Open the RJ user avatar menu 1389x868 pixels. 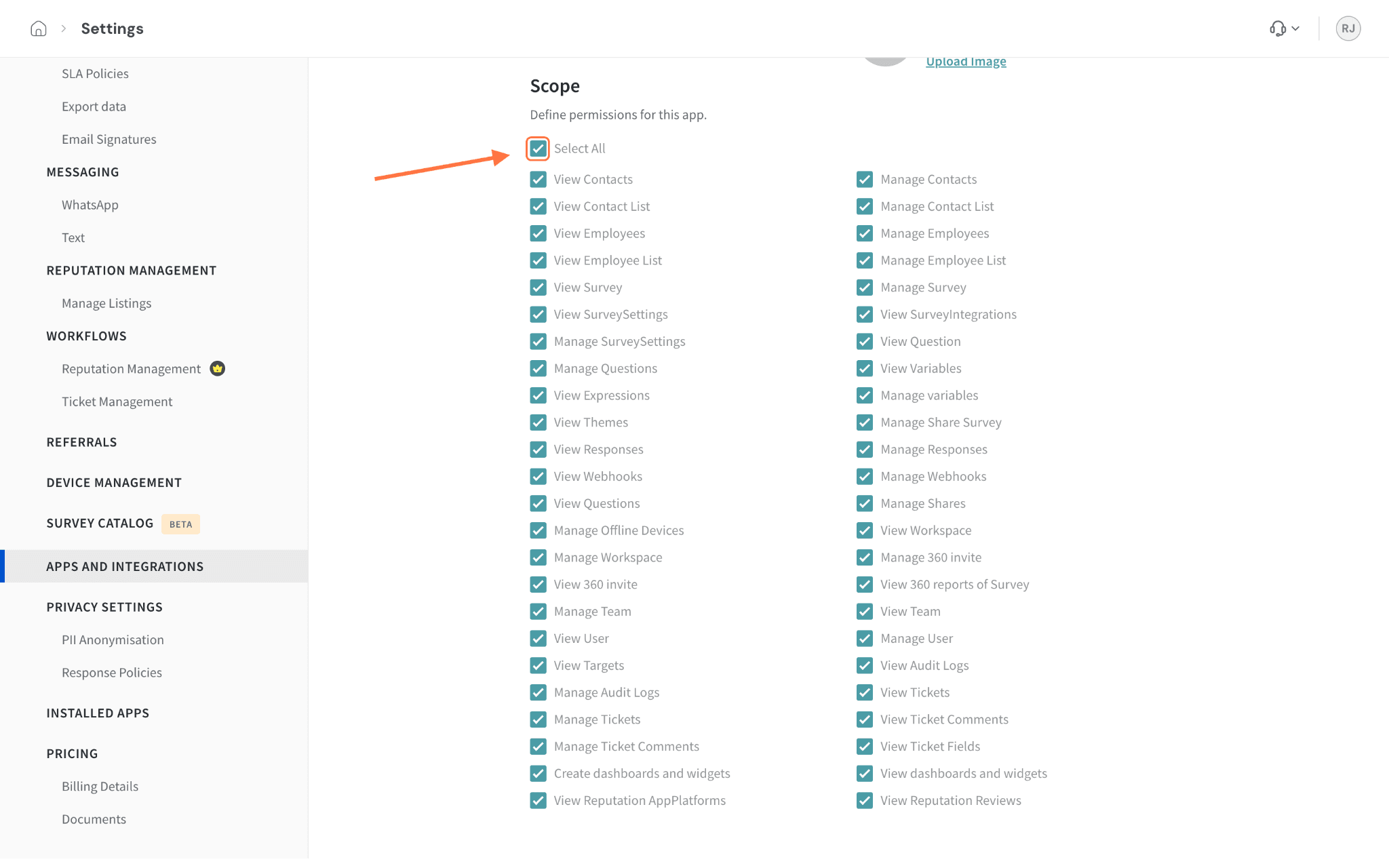pos(1348,28)
